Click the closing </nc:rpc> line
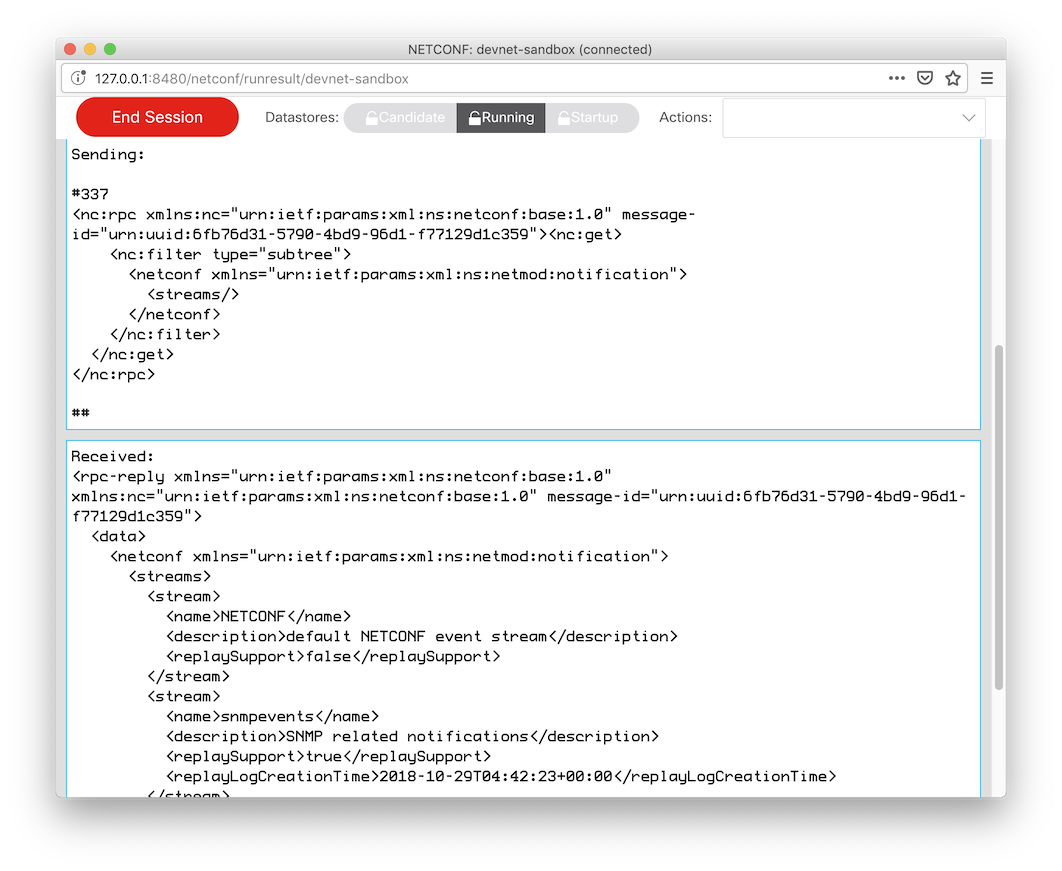 114,375
